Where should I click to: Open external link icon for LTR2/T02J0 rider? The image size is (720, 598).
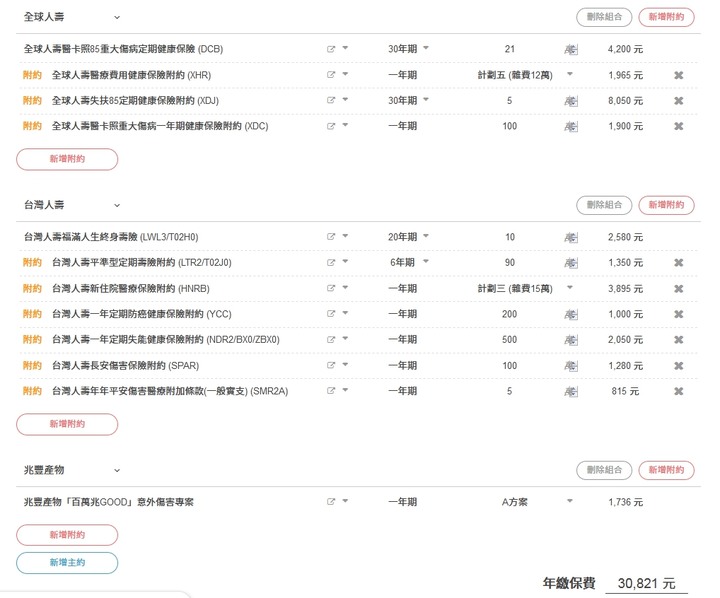click(x=331, y=263)
